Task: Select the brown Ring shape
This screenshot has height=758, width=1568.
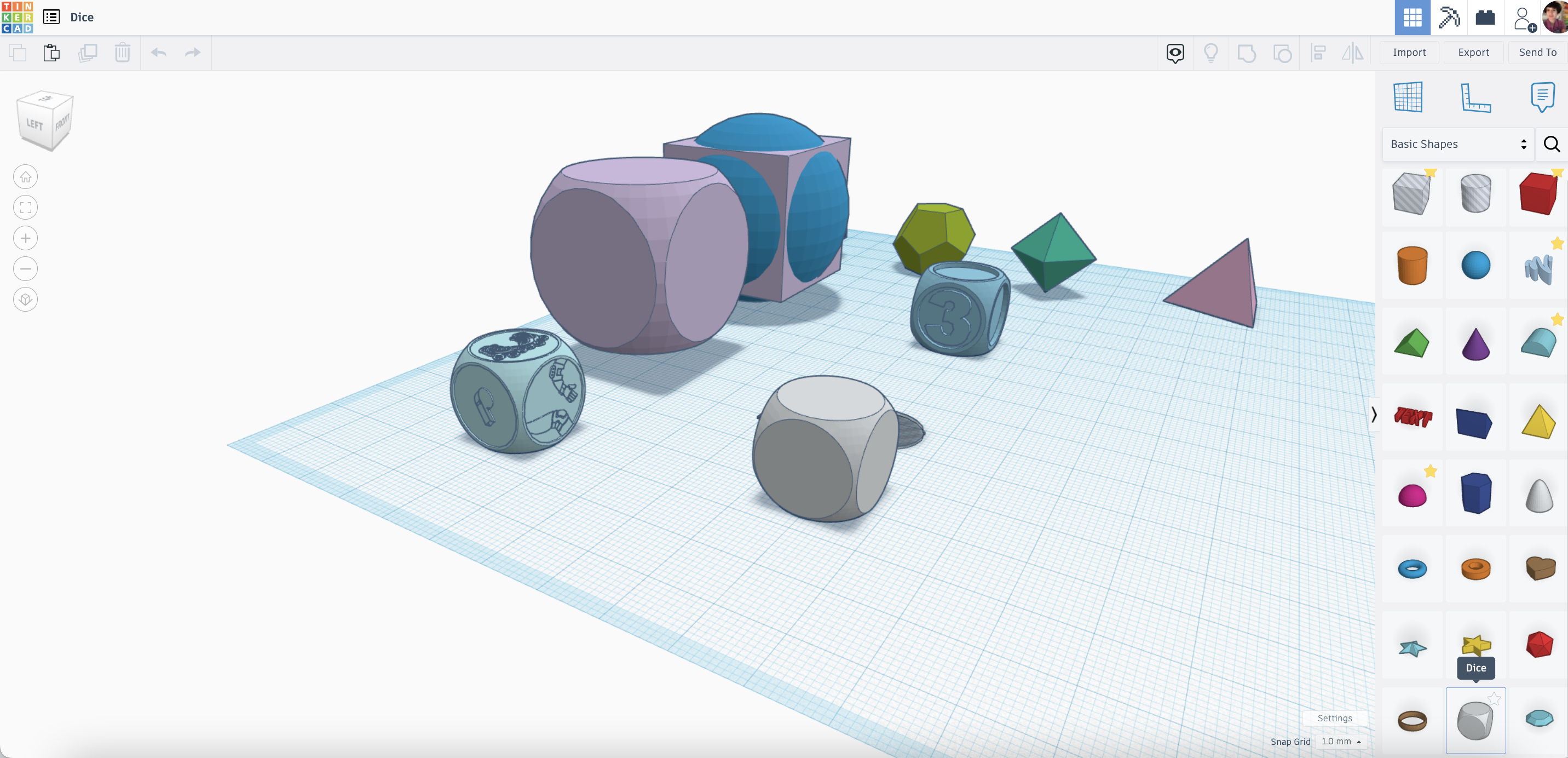Action: tap(1412, 721)
